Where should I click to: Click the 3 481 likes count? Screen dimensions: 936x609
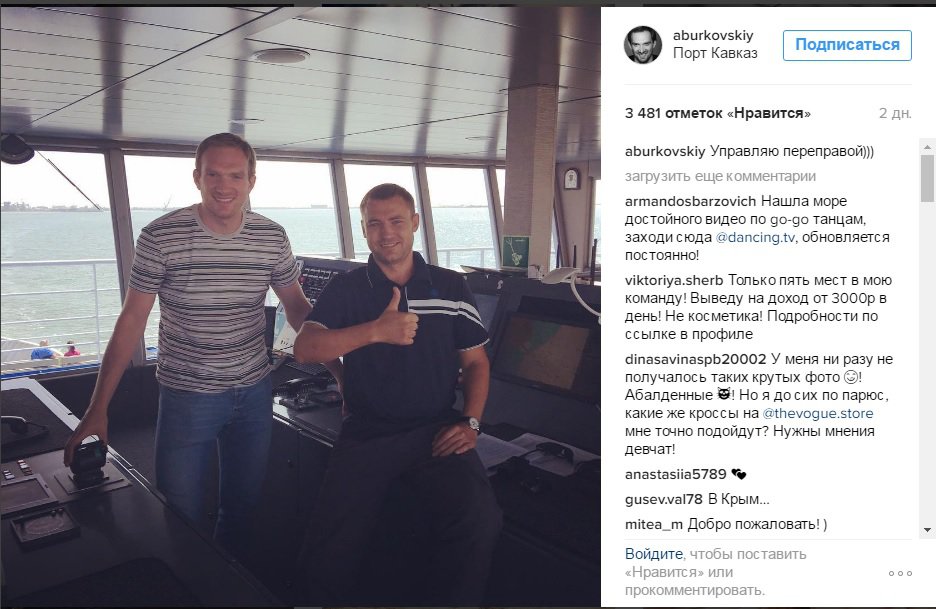pyautogui.click(x=718, y=113)
